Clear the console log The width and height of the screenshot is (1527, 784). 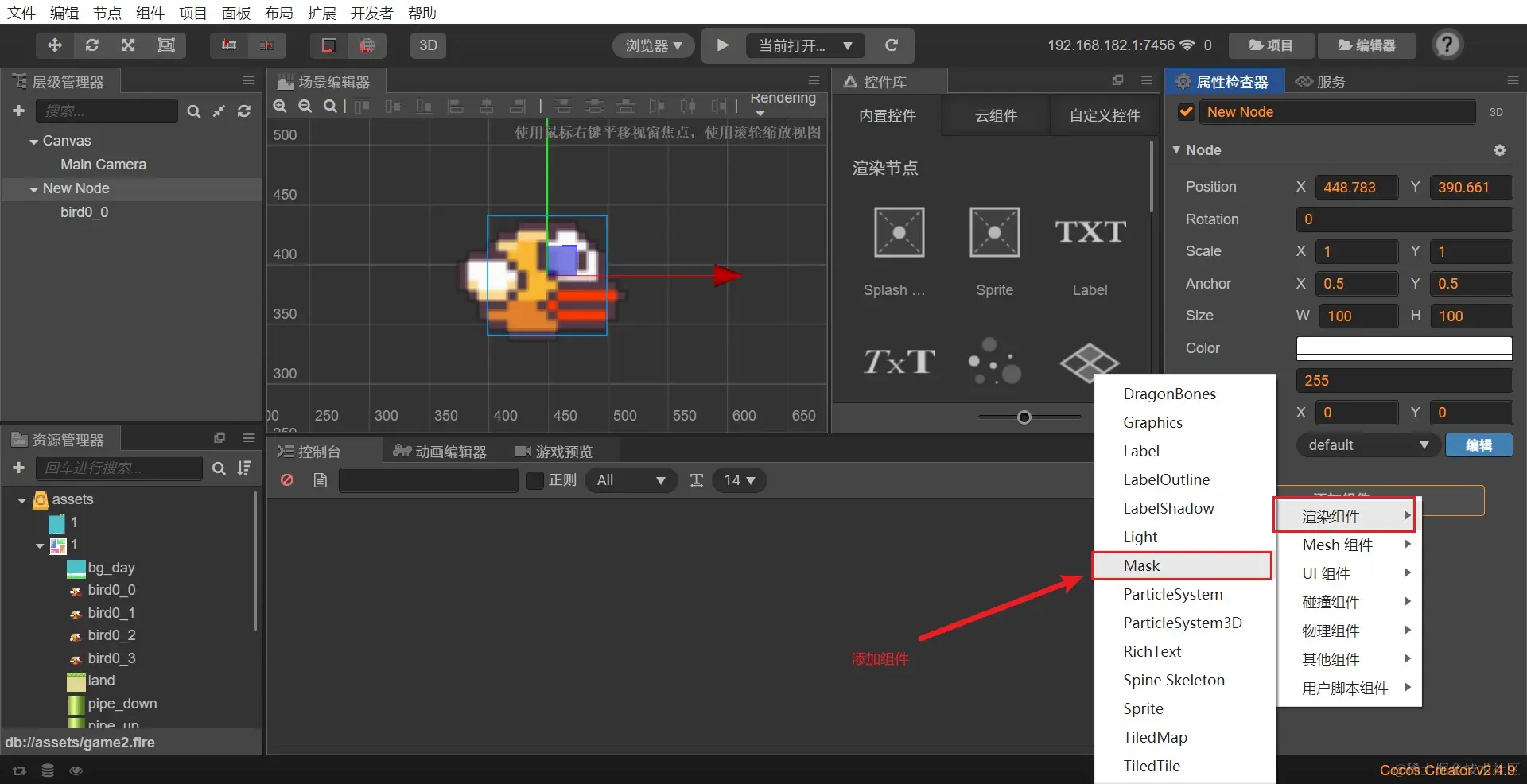point(287,480)
